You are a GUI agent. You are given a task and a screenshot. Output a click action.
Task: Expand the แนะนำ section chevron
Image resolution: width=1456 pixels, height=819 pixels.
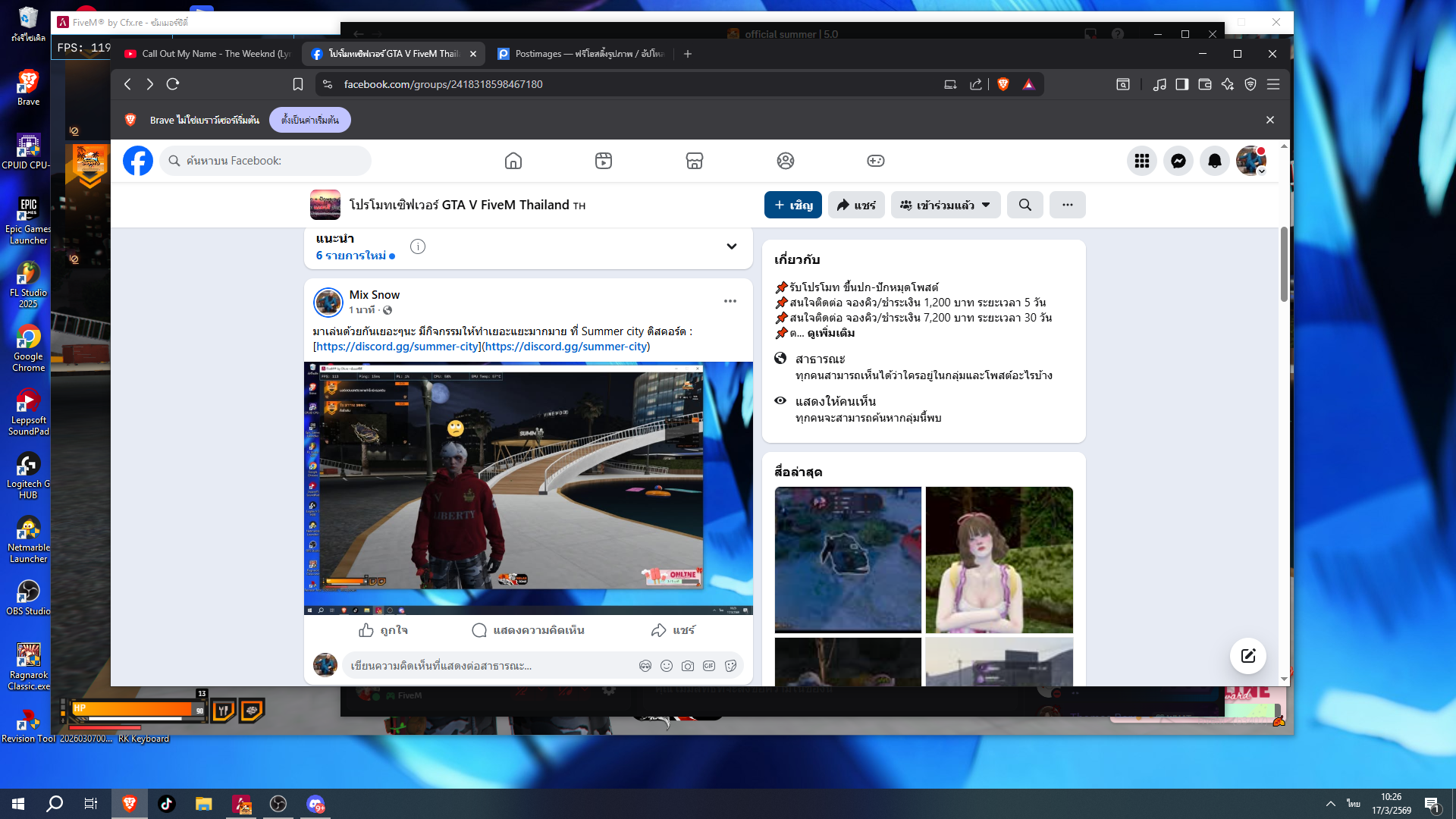click(x=731, y=246)
